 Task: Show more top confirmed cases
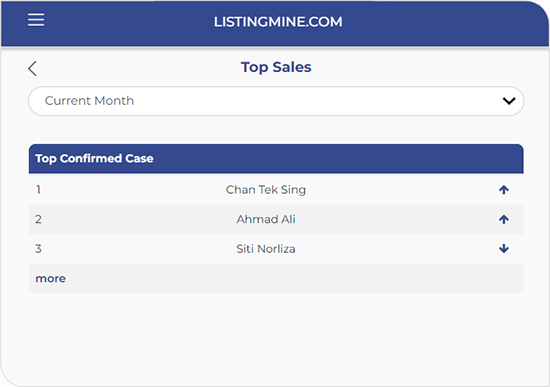tap(51, 279)
